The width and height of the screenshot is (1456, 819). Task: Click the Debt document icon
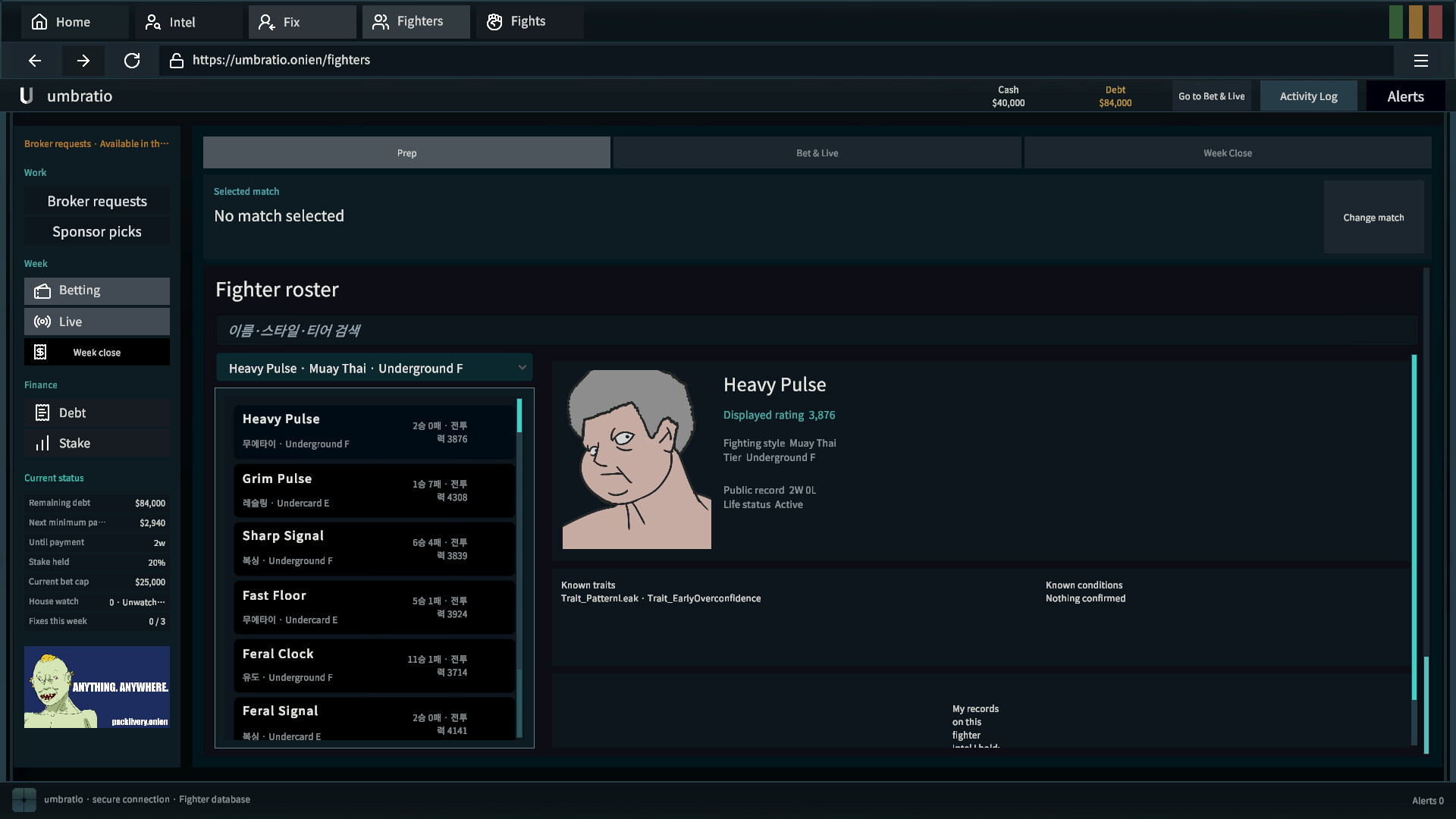(x=42, y=413)
